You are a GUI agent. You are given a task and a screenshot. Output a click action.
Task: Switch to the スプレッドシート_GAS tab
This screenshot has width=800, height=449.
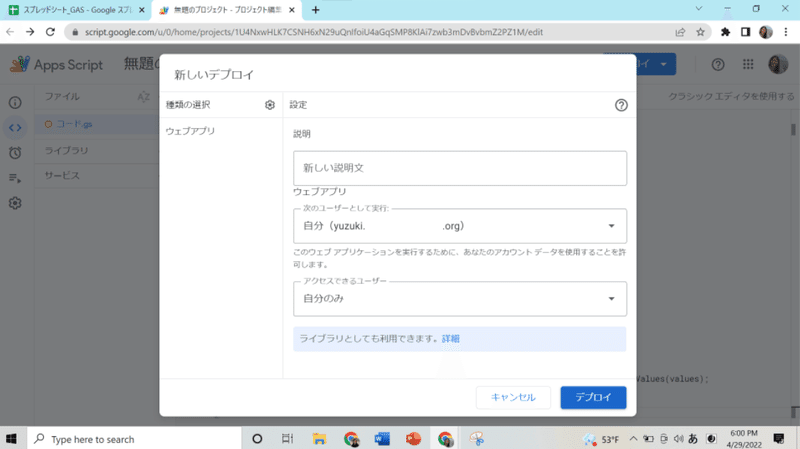point(76,10)
